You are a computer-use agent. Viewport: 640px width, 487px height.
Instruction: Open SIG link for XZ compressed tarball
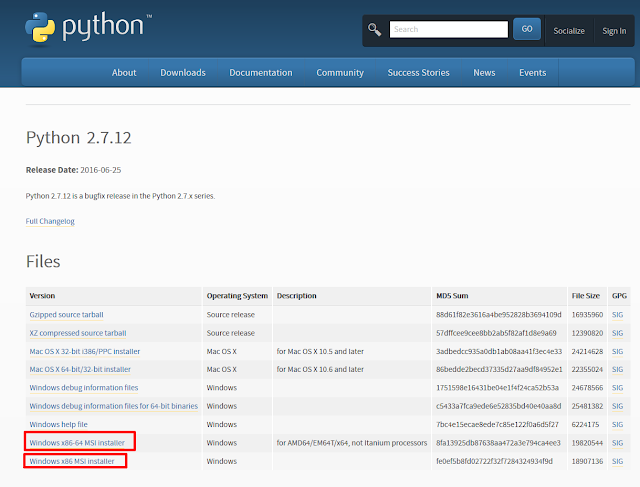click(617, 333)
